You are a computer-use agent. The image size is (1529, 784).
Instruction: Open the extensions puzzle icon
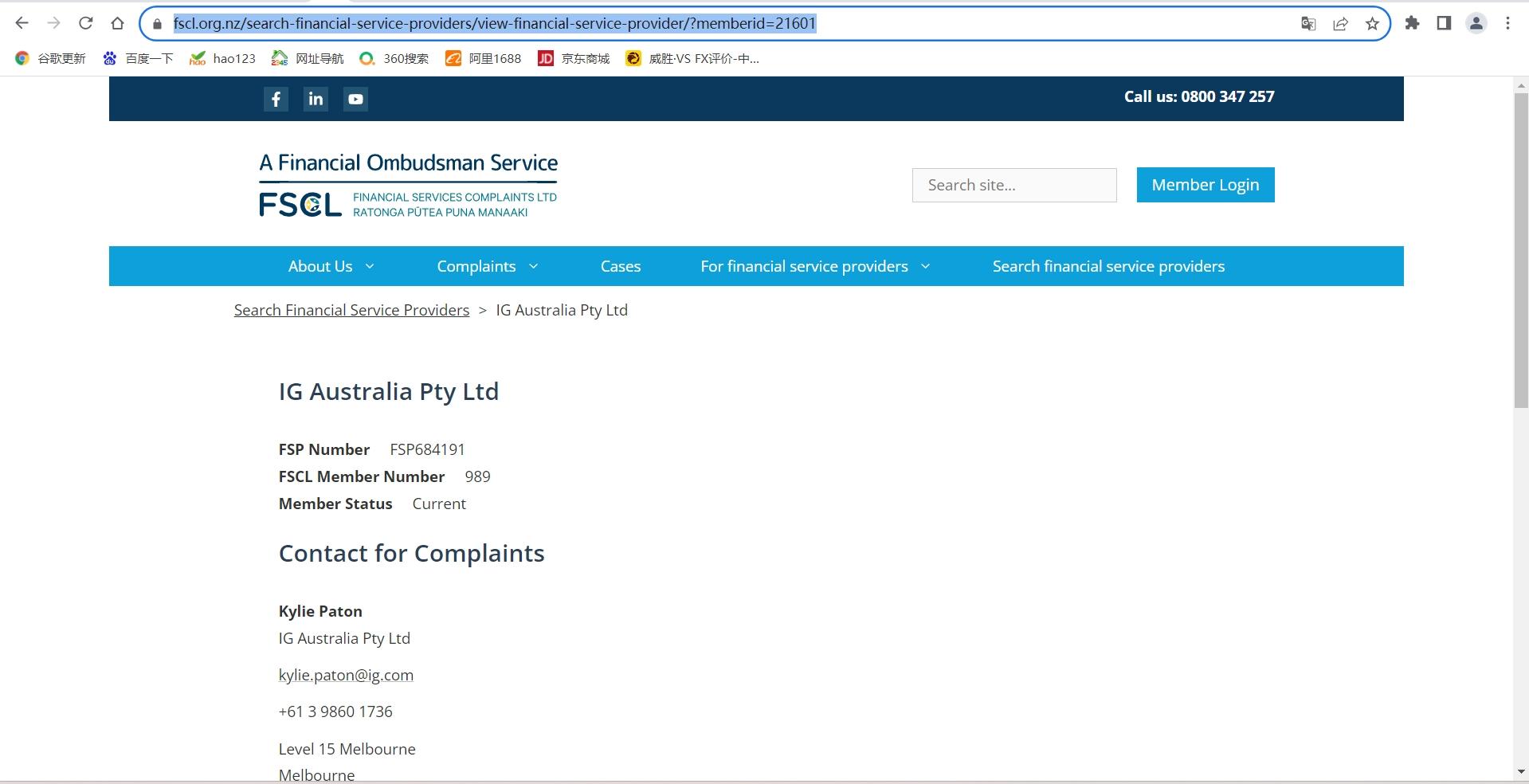pos(1412,23)
